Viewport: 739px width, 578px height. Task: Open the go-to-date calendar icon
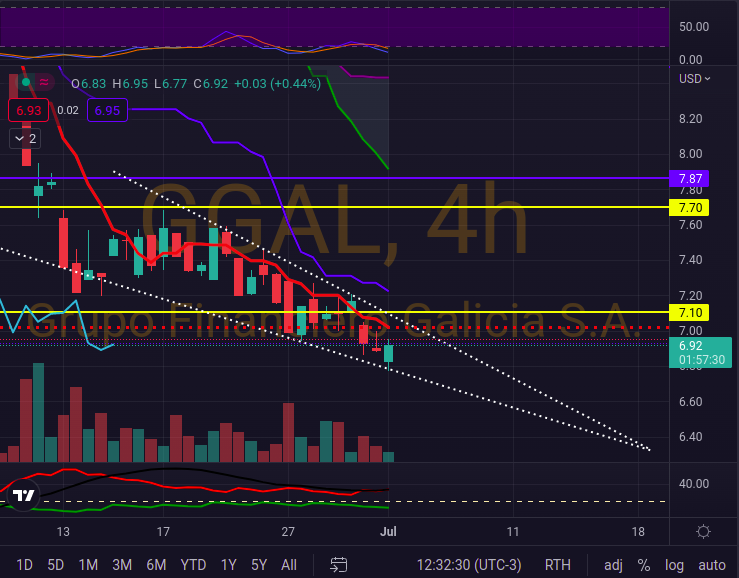click(339, 564)
